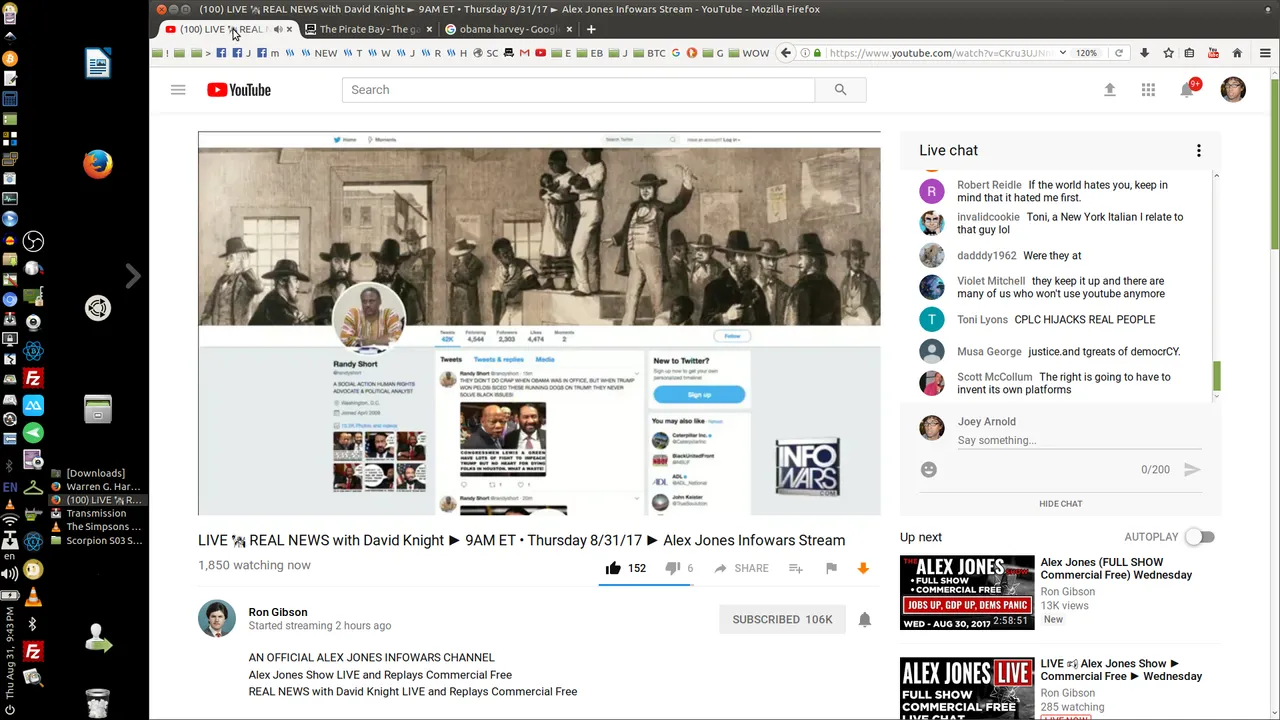Screen dimensions: 1280x720
Task: Go back with Firefox back arrow
Action: point(786,53)
